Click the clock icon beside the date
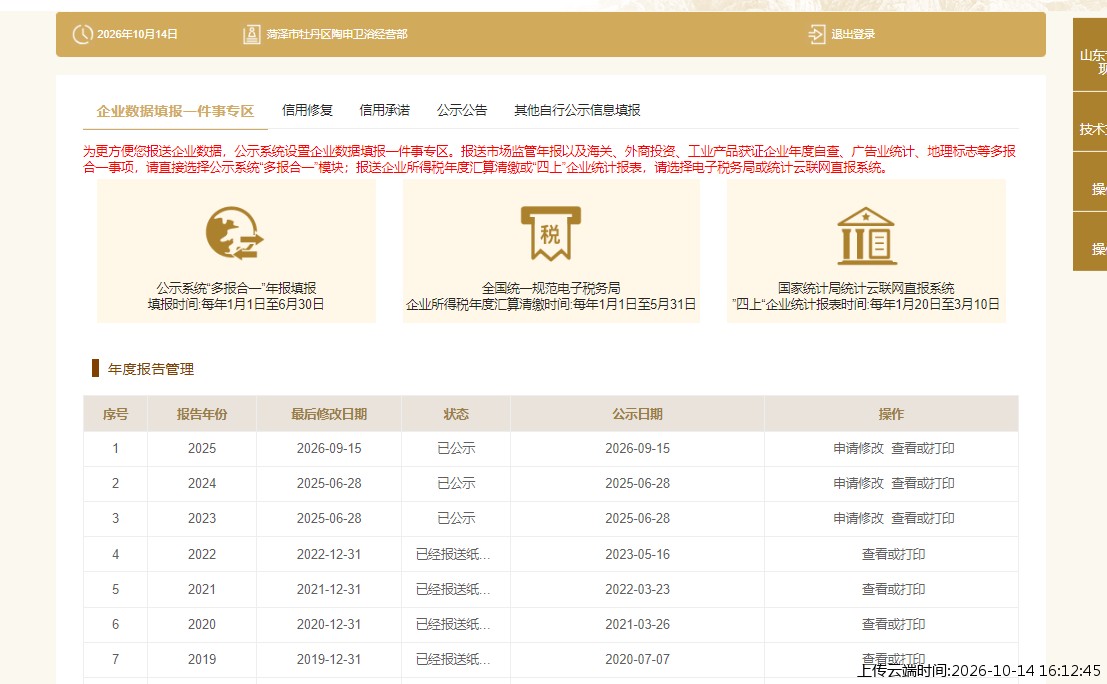Viewport: 1107px width, 684px height. point(83,34)
